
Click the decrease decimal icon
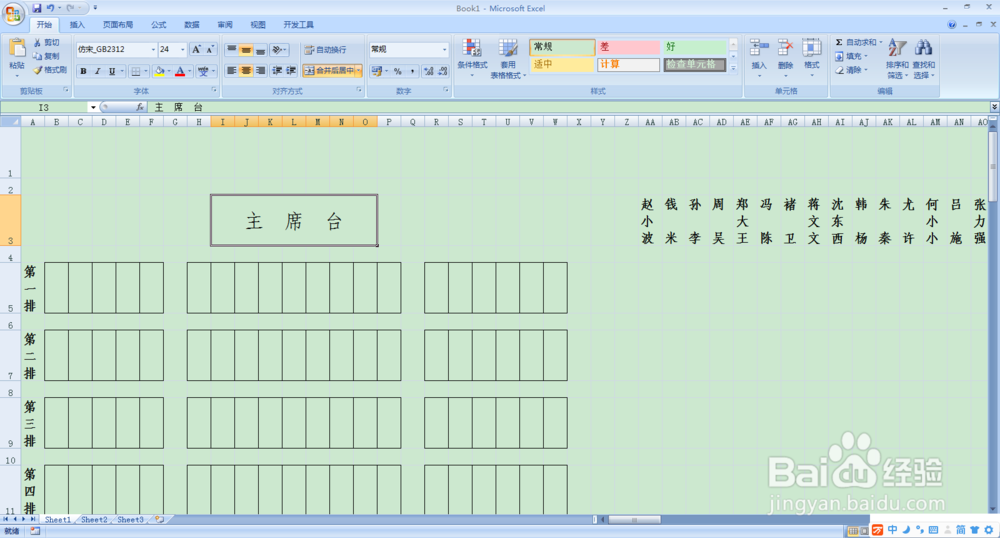443,71
